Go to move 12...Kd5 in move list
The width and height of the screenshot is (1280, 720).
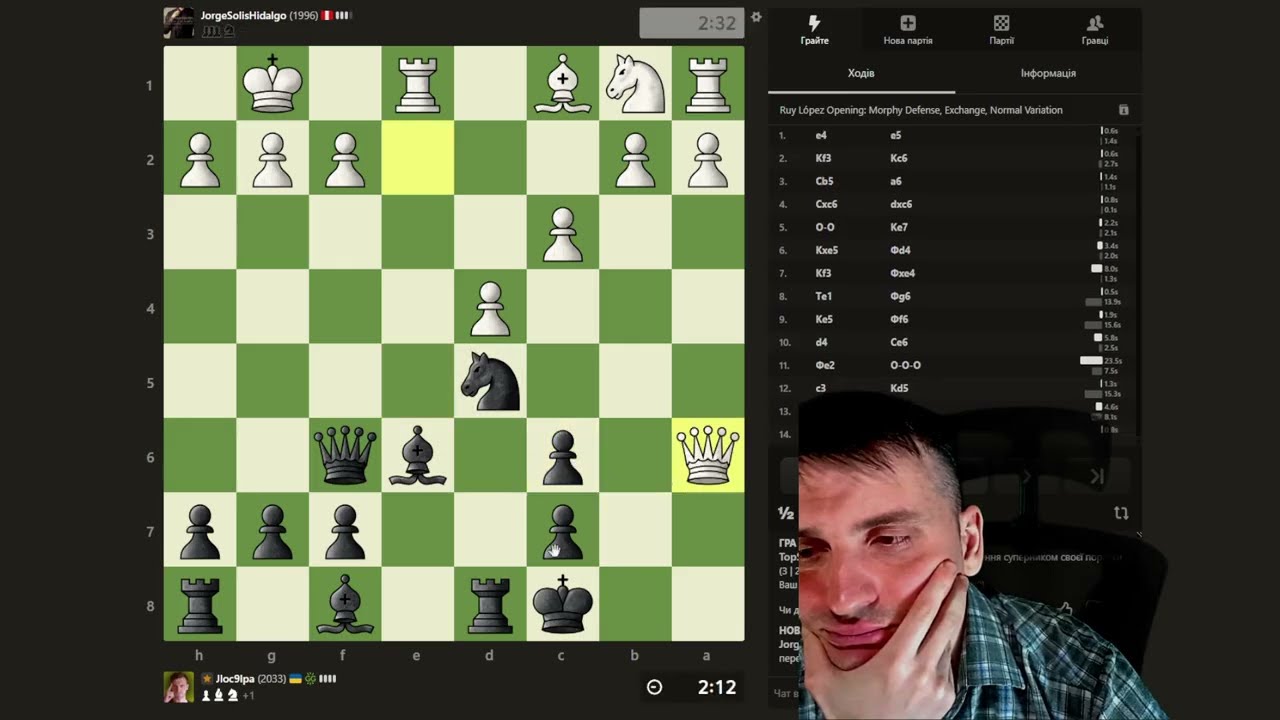899,388
